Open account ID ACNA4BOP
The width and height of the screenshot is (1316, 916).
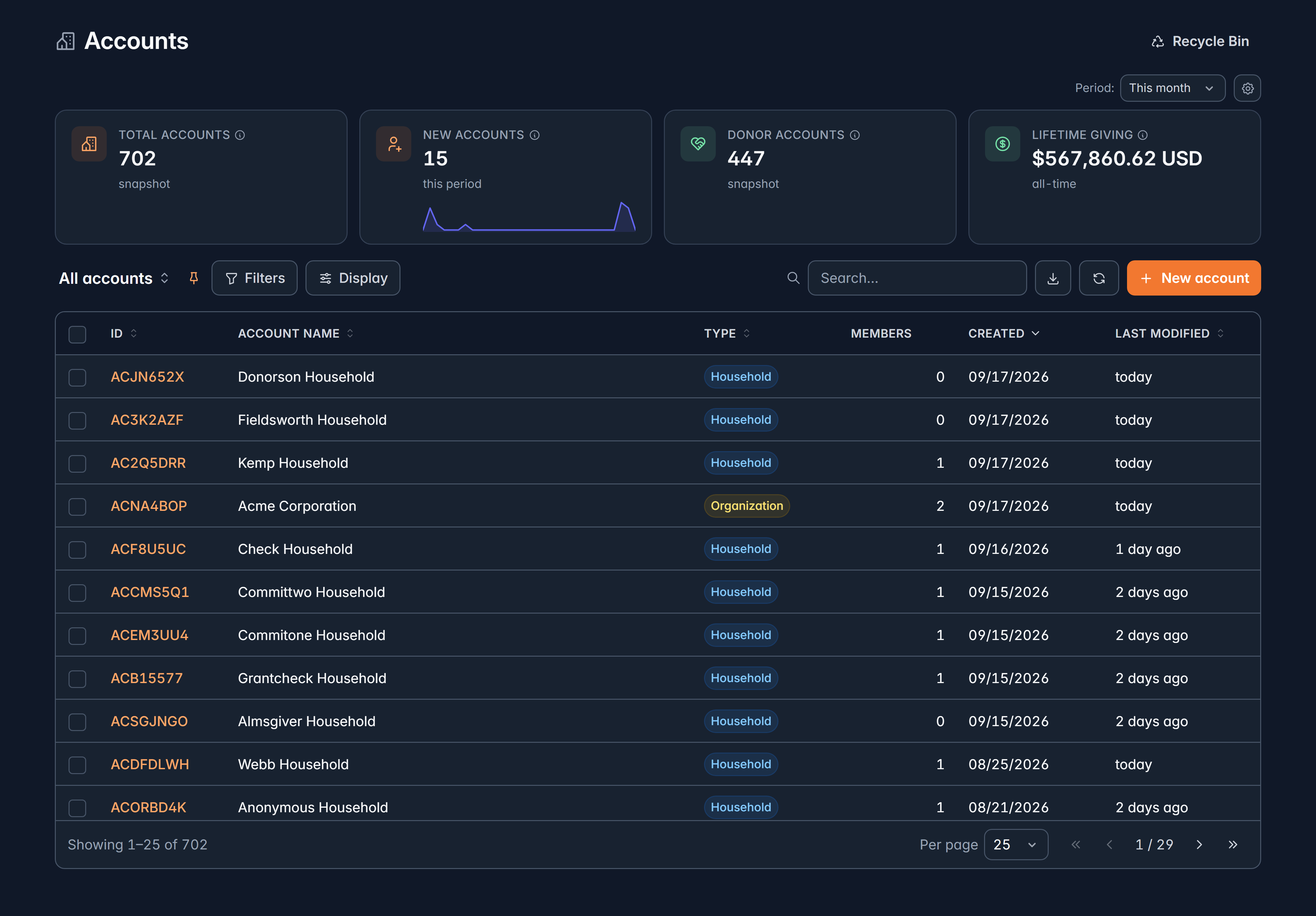pyautogui.click(x=149, y=506)
